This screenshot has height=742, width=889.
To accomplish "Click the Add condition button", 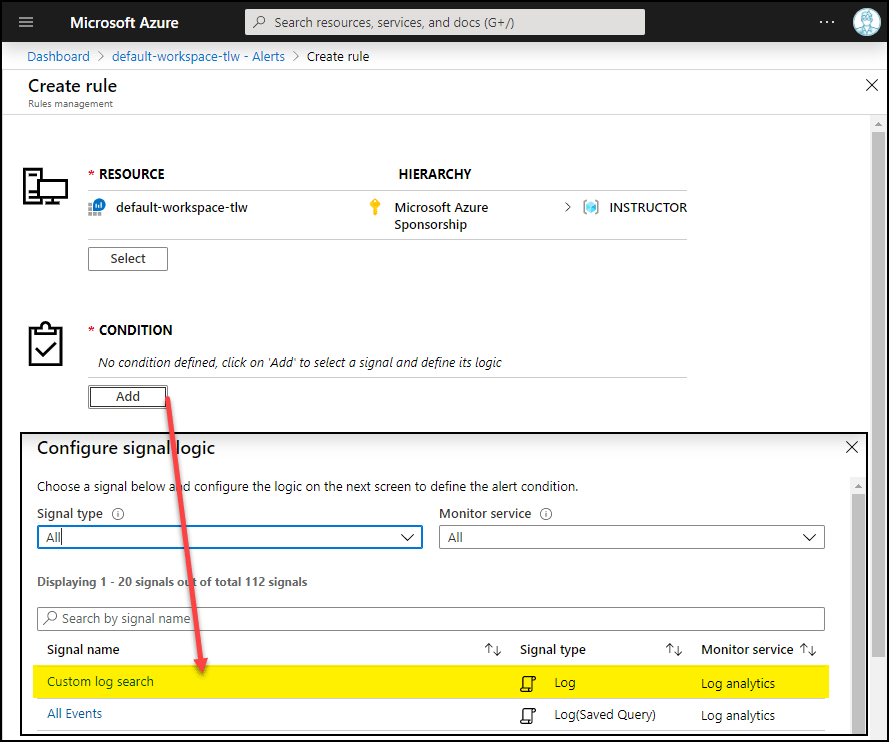I will coord(128,397).
